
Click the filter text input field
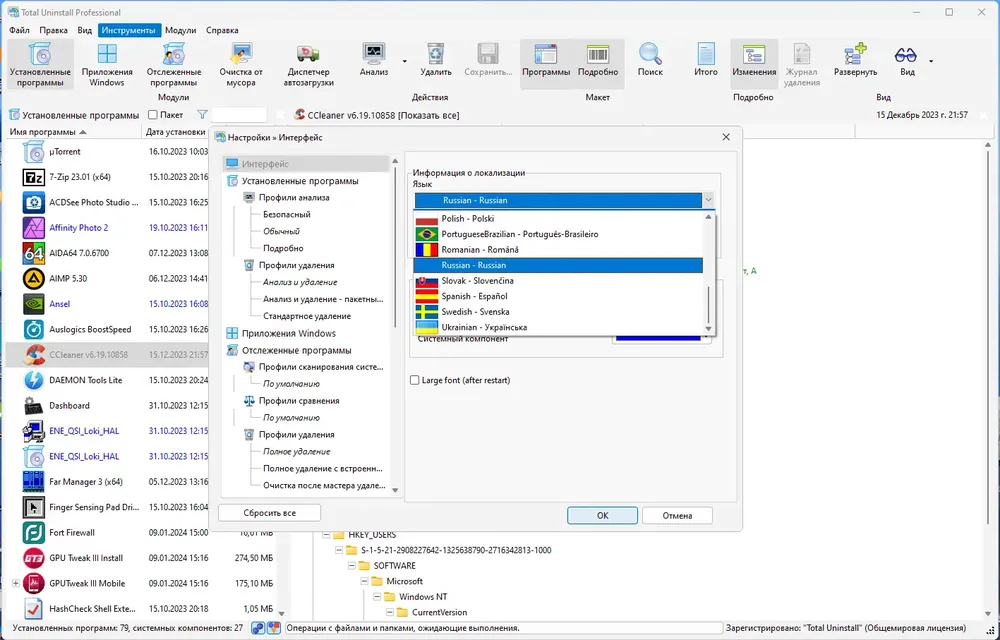point(239,115)
